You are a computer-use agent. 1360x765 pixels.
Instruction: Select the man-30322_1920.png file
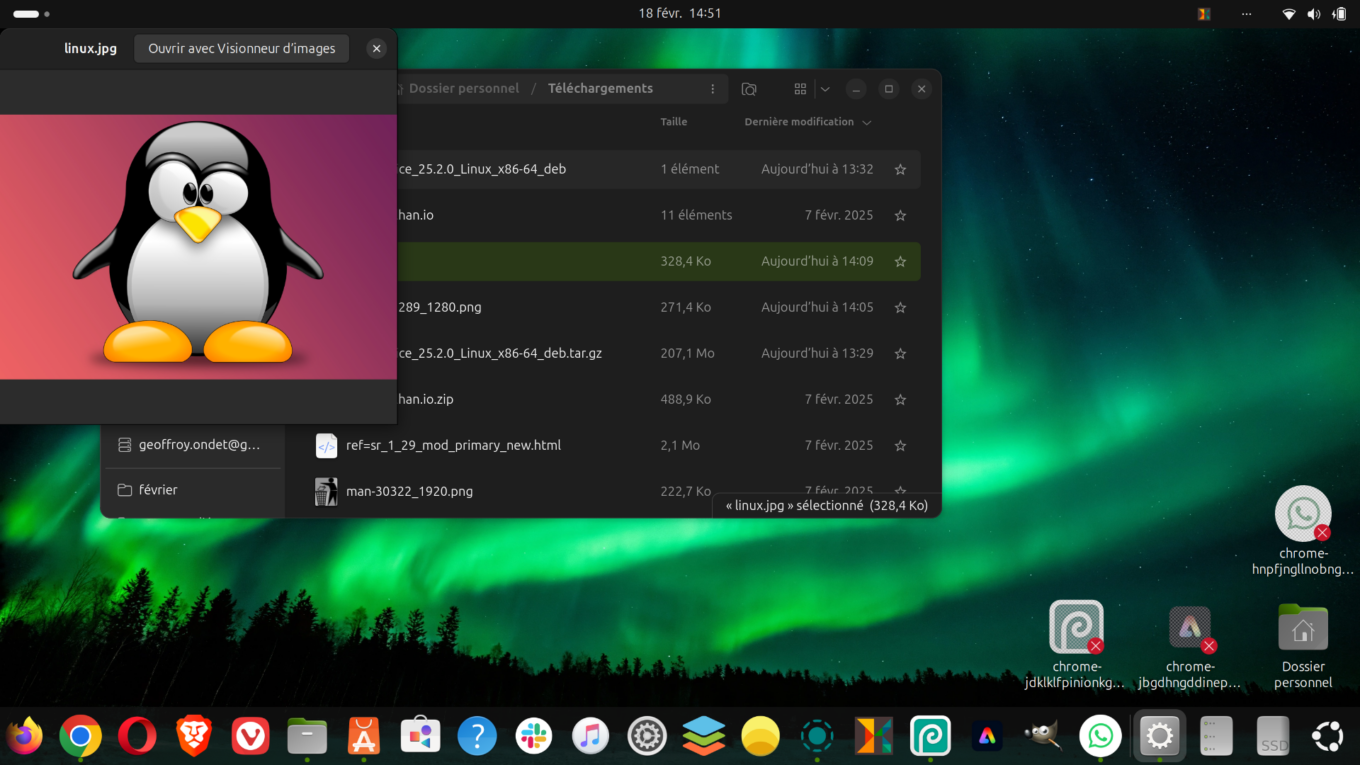pos(410,491)
